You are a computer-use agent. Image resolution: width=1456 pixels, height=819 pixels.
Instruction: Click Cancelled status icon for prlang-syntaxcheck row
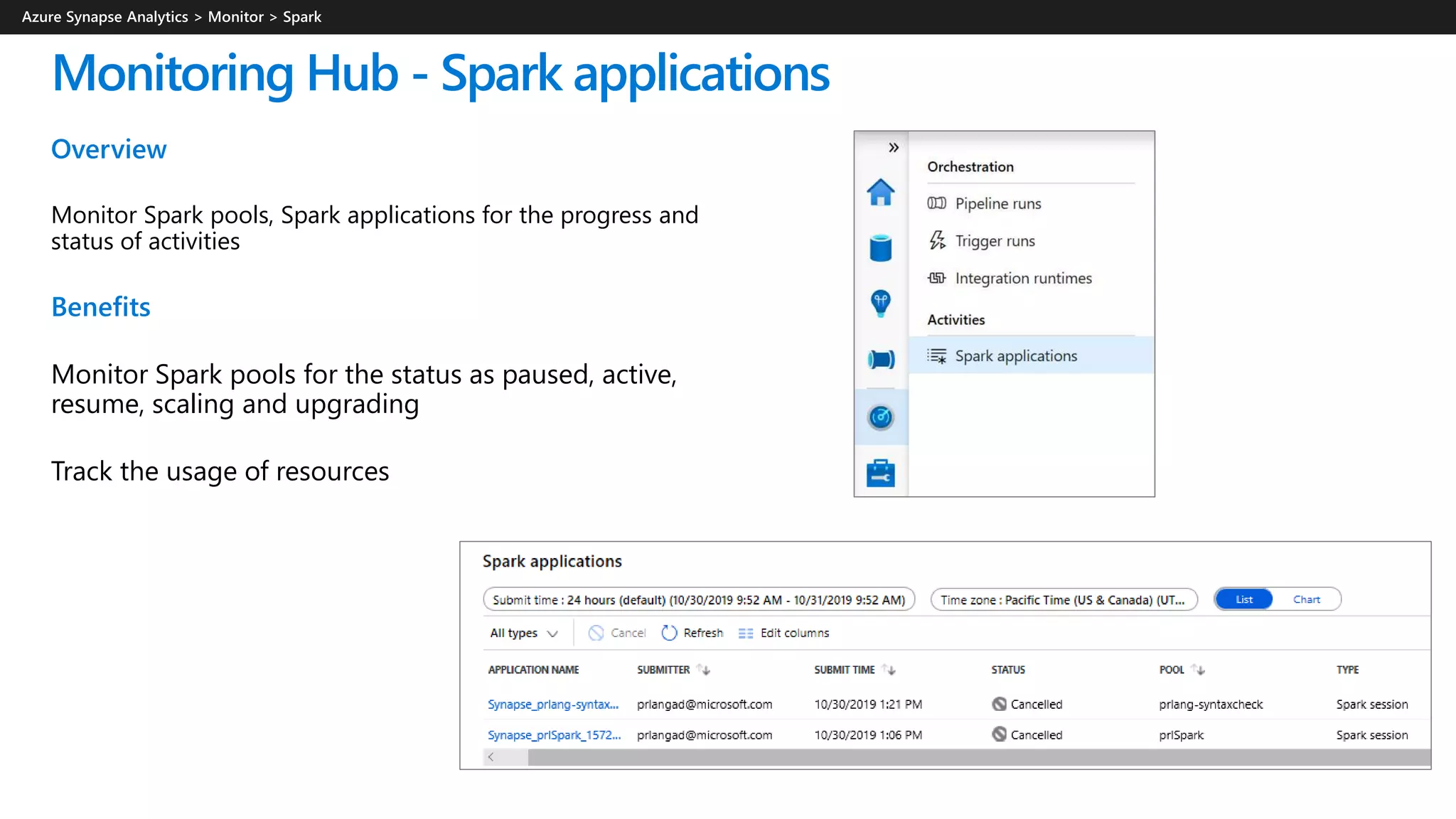[999, 704]
